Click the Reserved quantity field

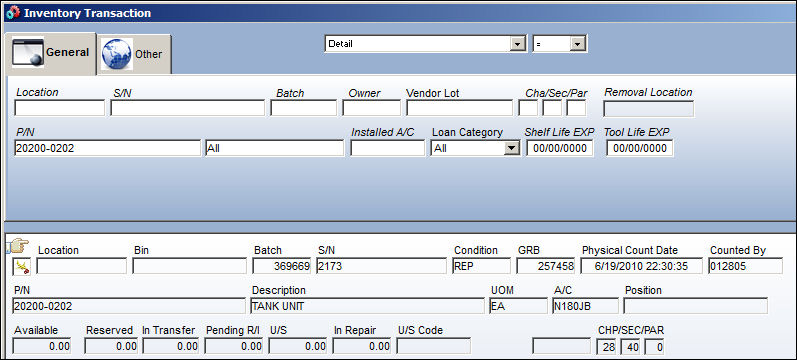point(111,346)
